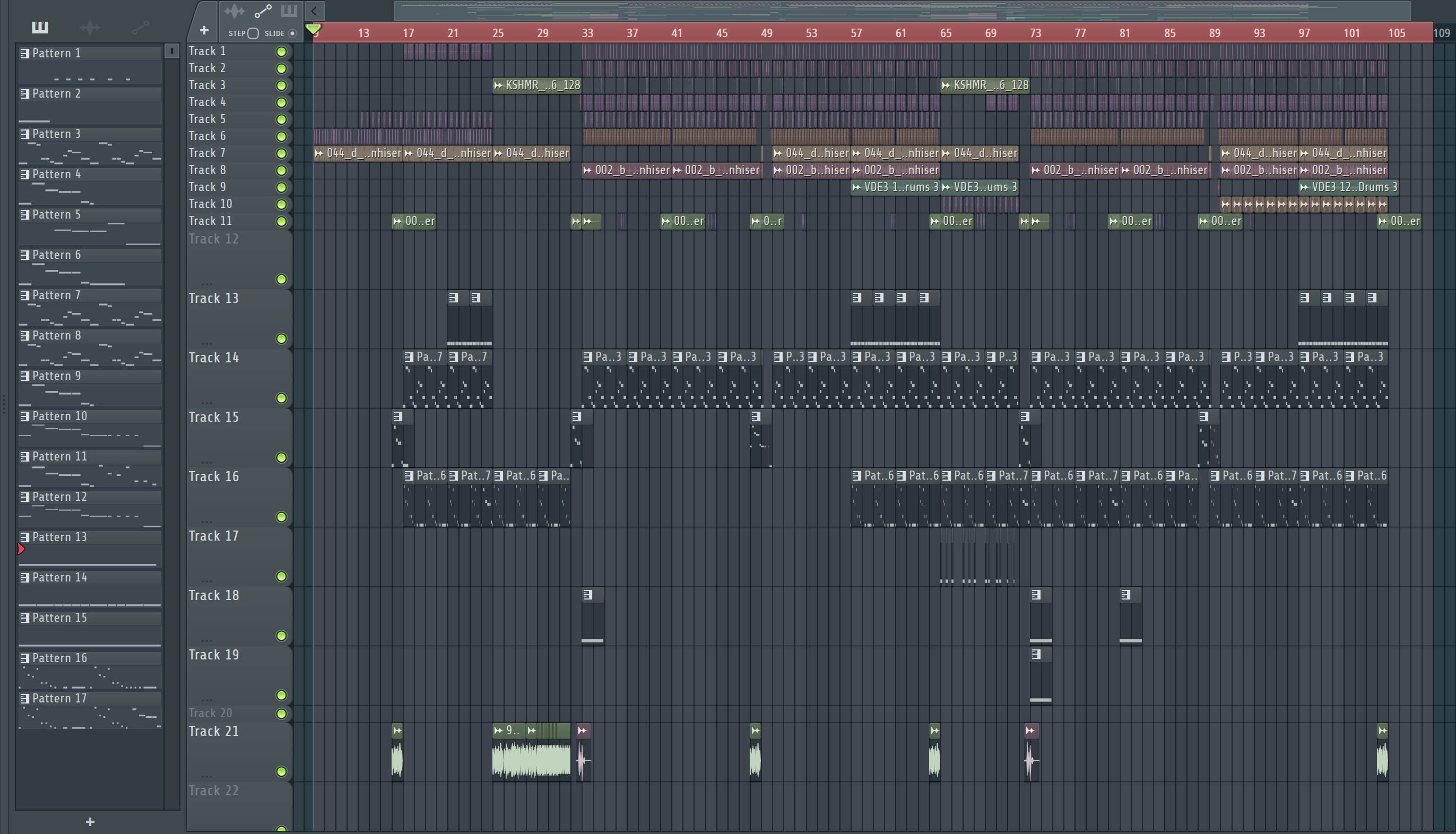Enable the STEP checkbox
The image size is (1456, 834).
253,33
